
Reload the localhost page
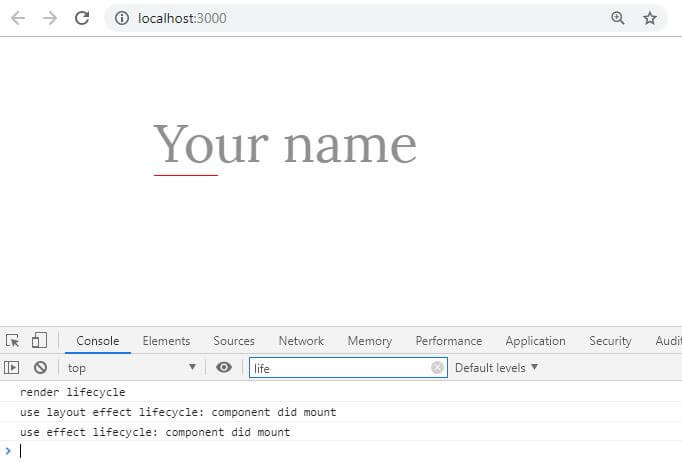point(82,18)
